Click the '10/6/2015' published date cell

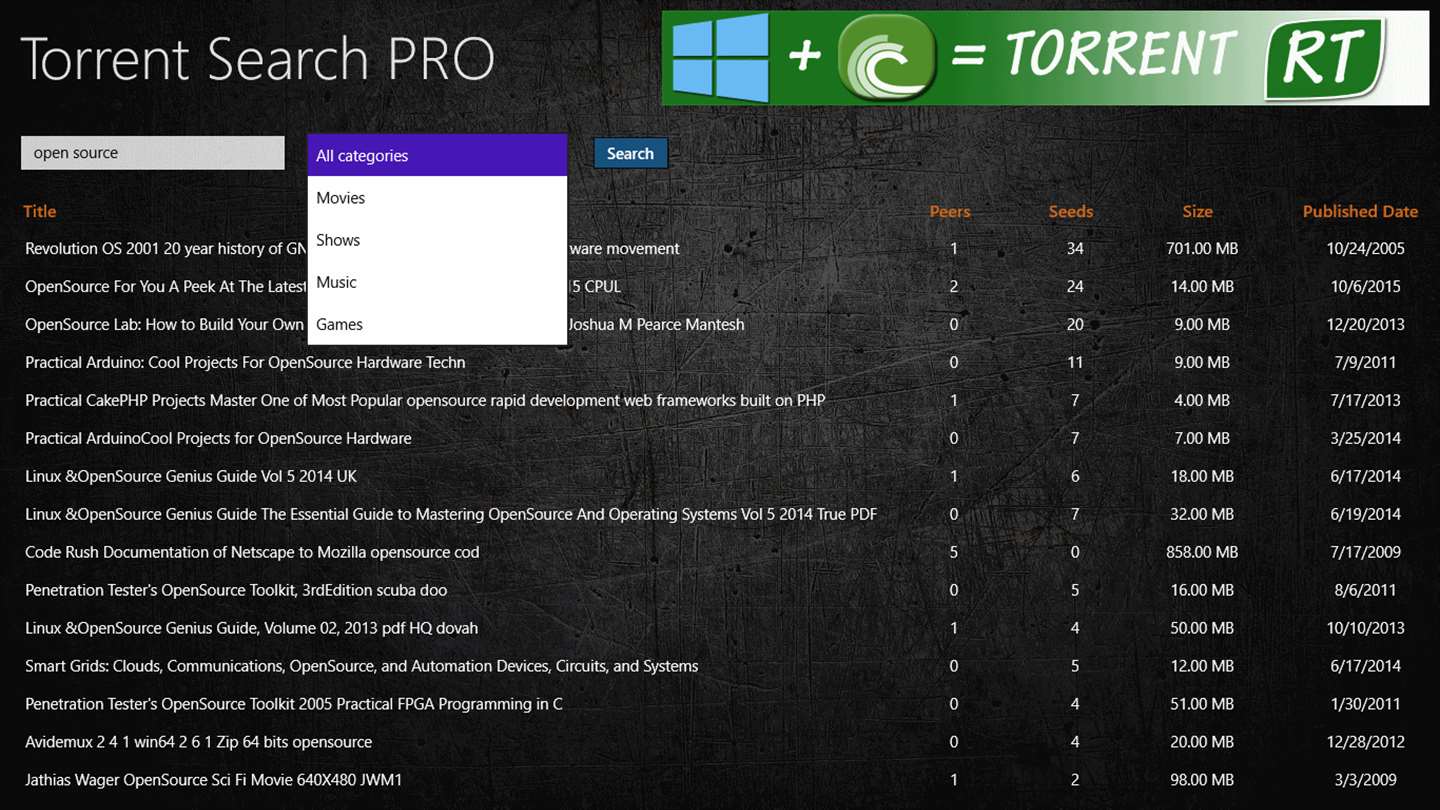click(x=1366, y=286)
